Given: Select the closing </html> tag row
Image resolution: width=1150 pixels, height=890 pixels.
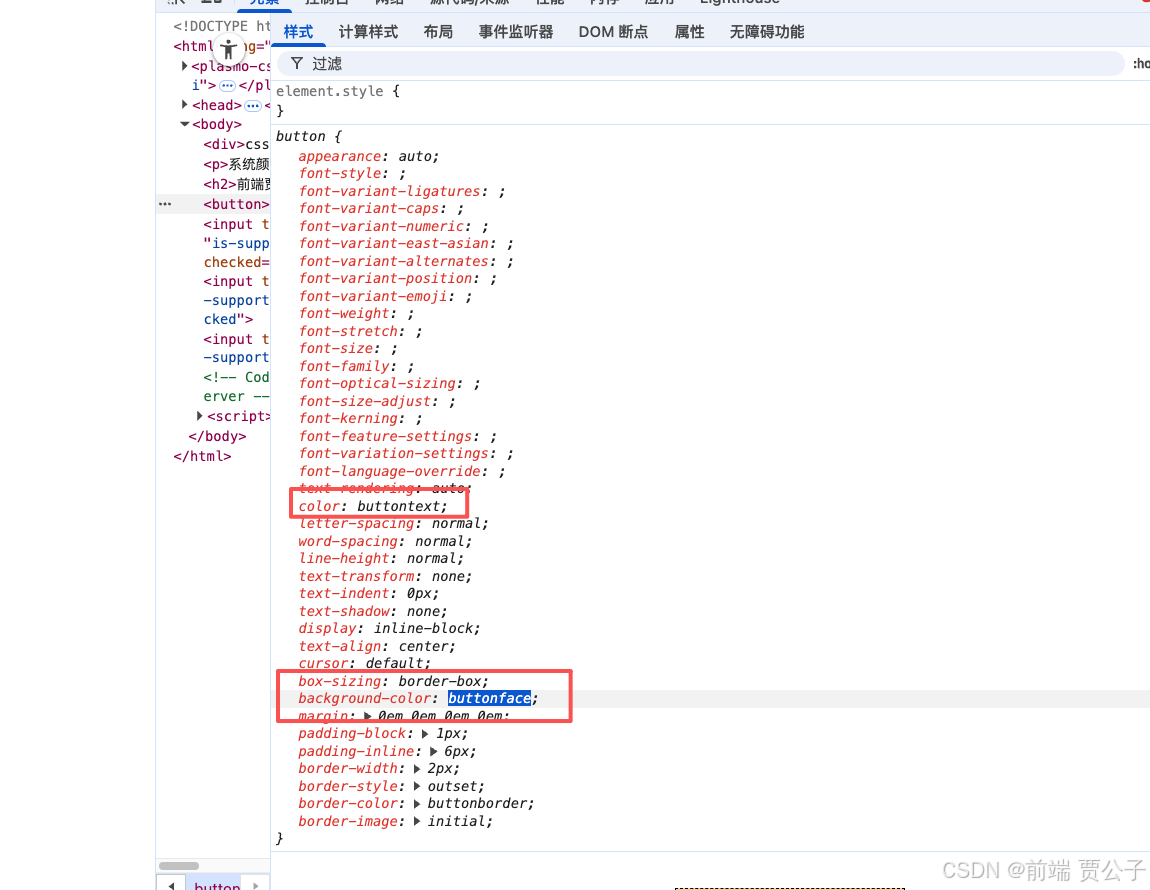Looking at the screenshot, I should click(x=202, y=456).
